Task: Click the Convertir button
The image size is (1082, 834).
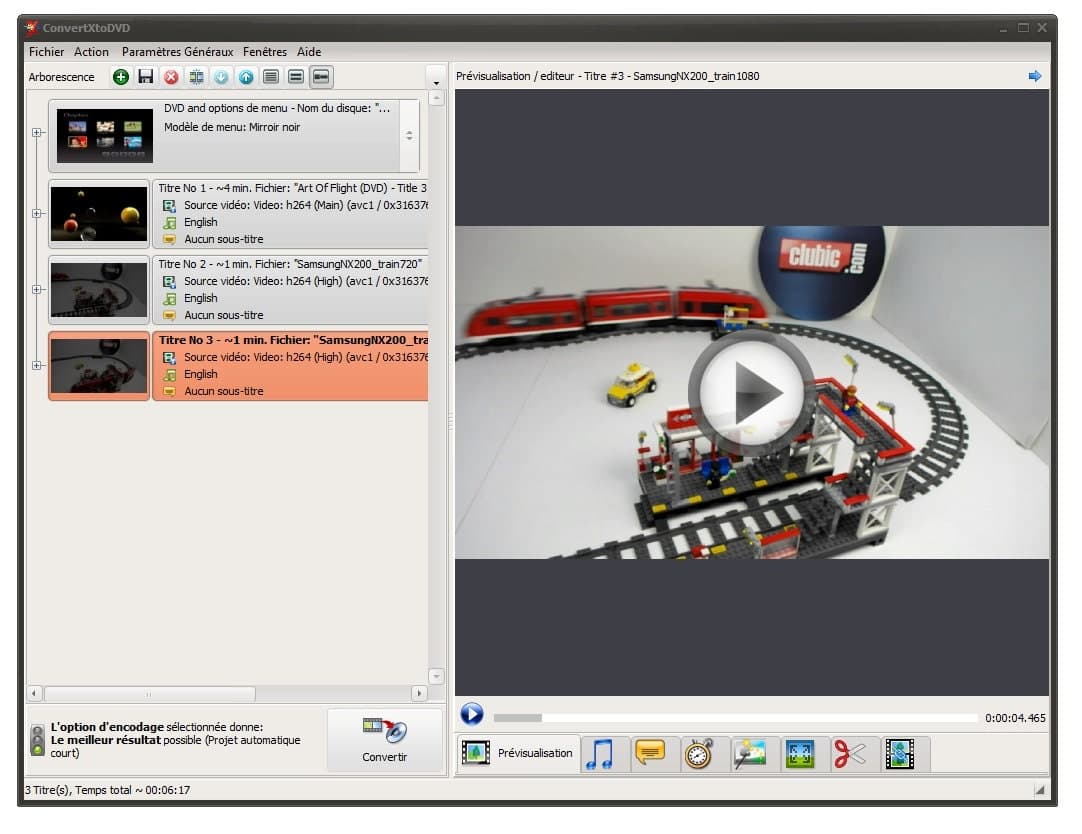Action: (x=384, y=740)
